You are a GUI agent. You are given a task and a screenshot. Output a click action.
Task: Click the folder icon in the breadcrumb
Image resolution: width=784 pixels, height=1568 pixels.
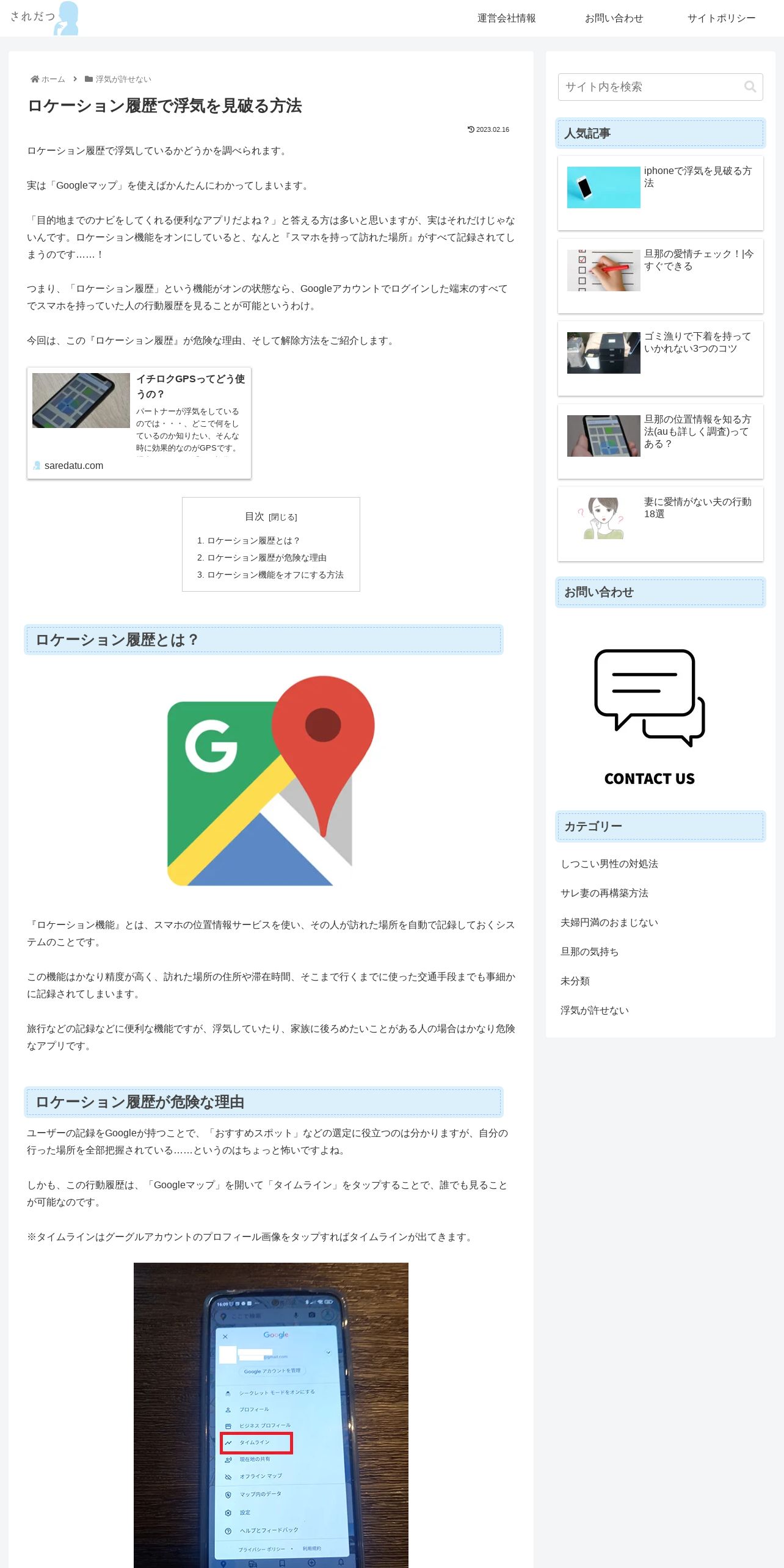click(x=89, y=79)
